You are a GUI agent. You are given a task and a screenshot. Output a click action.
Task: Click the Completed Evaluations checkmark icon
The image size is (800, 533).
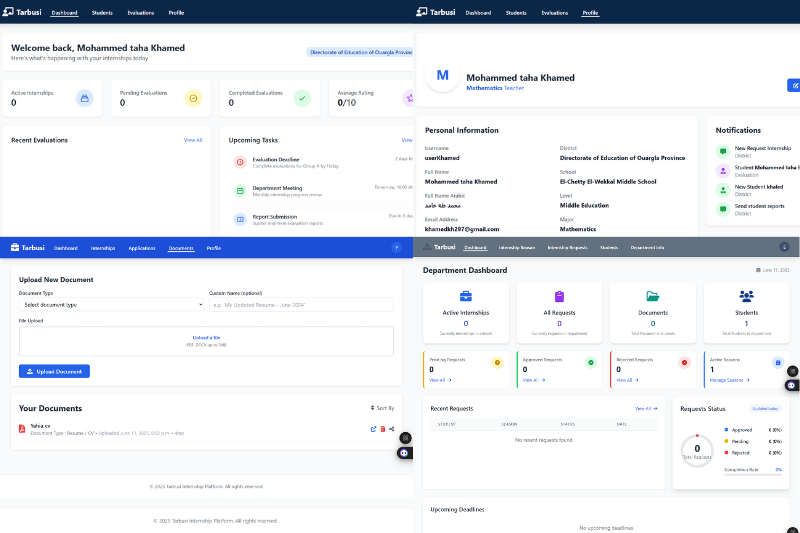pos(301,98)
